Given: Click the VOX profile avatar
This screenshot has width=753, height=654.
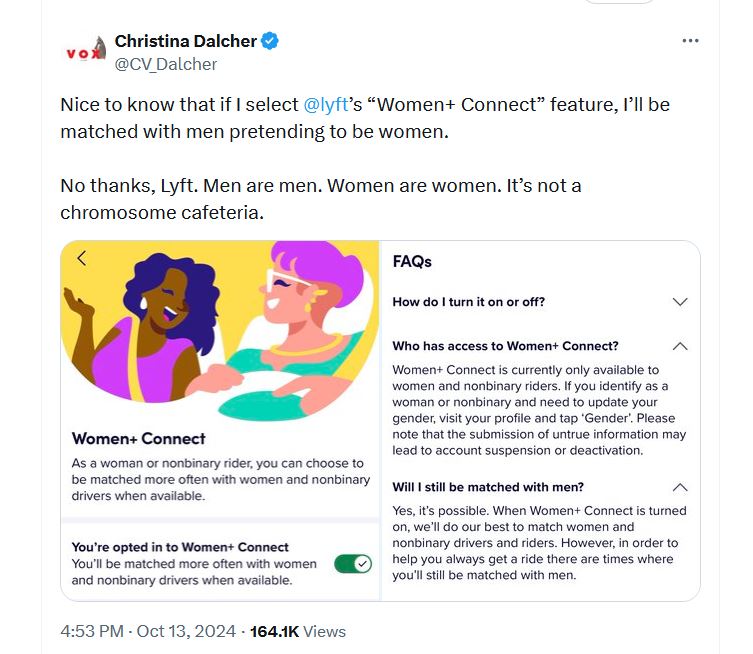Looking at the screenshot, I should [x=84, y=53].
